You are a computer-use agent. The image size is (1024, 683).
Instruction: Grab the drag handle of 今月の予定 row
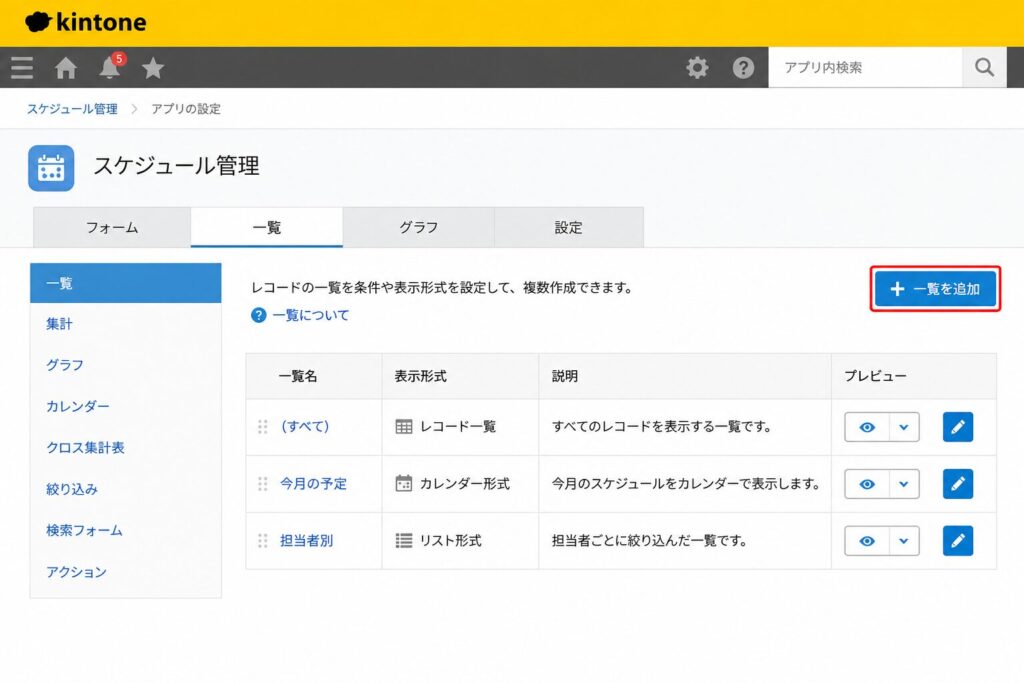[263, 484]
